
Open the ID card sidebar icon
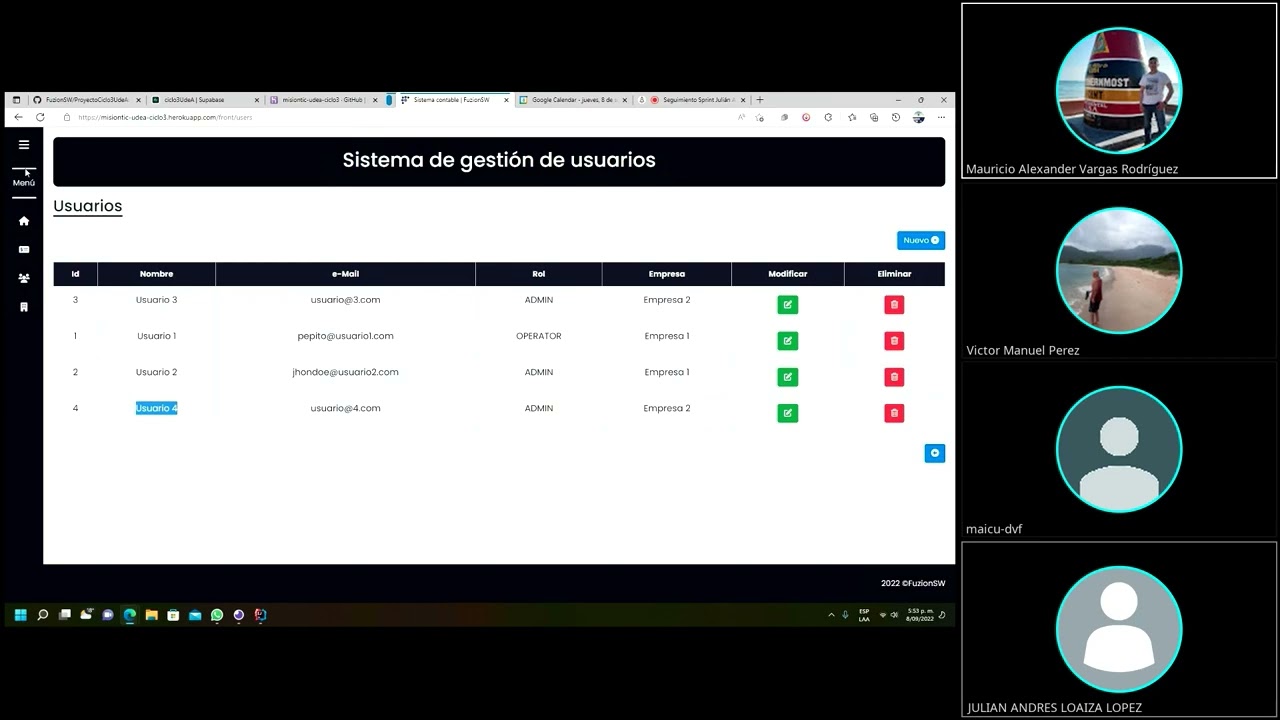click(x=24, y=249)
